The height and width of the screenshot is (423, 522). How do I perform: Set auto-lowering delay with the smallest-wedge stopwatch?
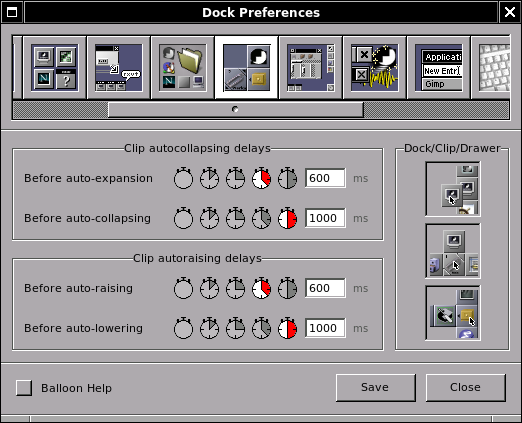point(209,328)
